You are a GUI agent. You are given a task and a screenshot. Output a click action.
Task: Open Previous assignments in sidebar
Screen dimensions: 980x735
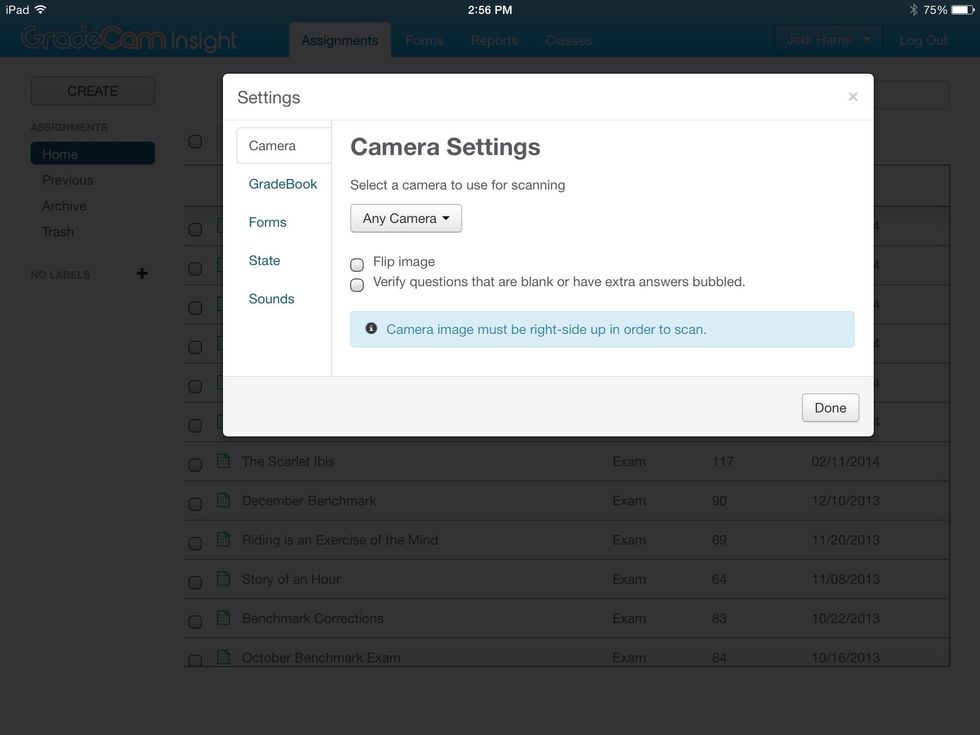68,180
